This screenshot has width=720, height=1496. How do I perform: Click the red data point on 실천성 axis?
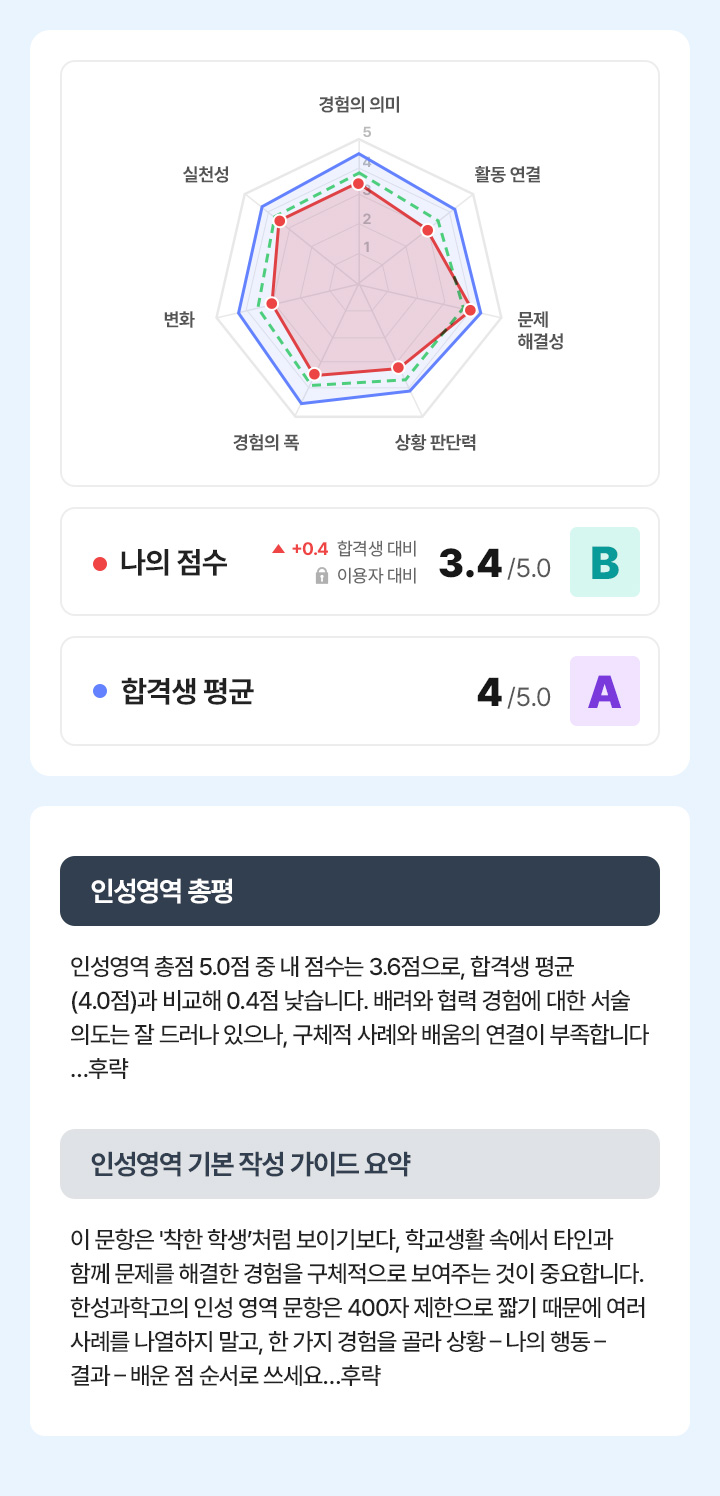pos(280,220)
